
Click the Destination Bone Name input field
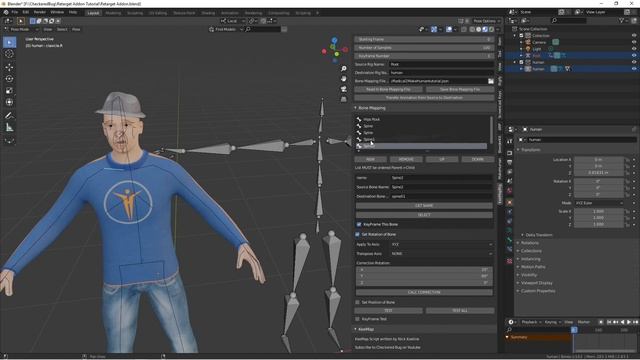click(441, 196)
